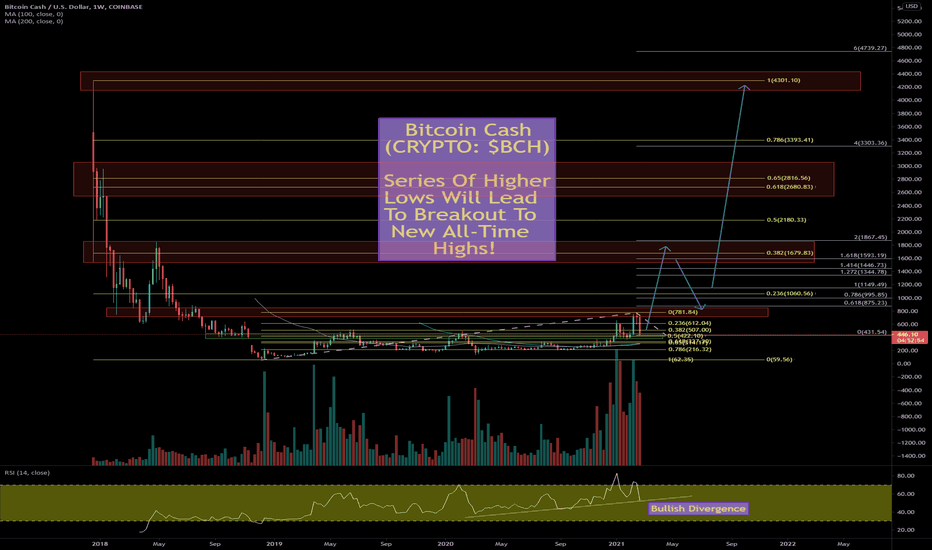Click 5200.00 on the price axis
The height and width of the screenshot is (550, 932).
(x=909, y=21)
